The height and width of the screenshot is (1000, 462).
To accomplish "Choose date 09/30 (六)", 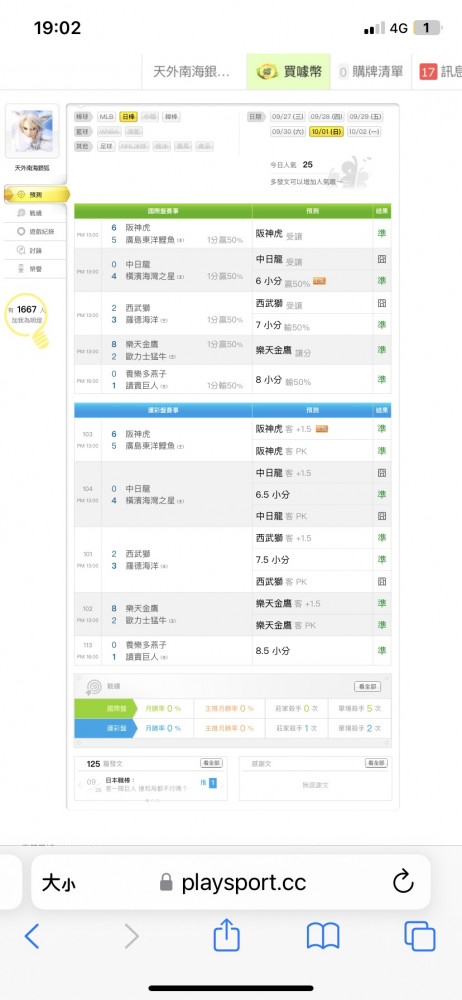I will click(x=287, y=131).
